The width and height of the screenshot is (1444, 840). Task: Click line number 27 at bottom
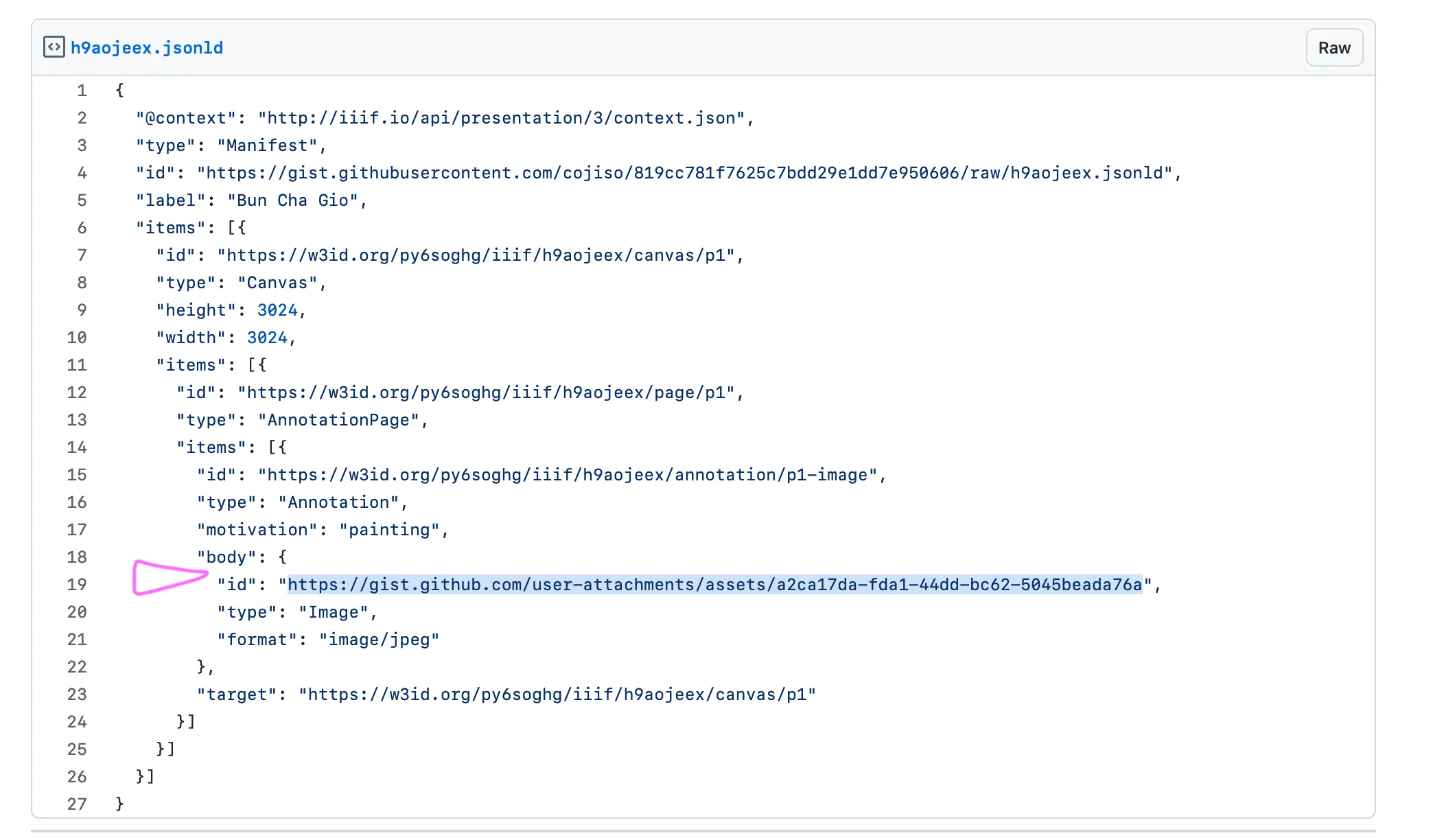(77, 804)
